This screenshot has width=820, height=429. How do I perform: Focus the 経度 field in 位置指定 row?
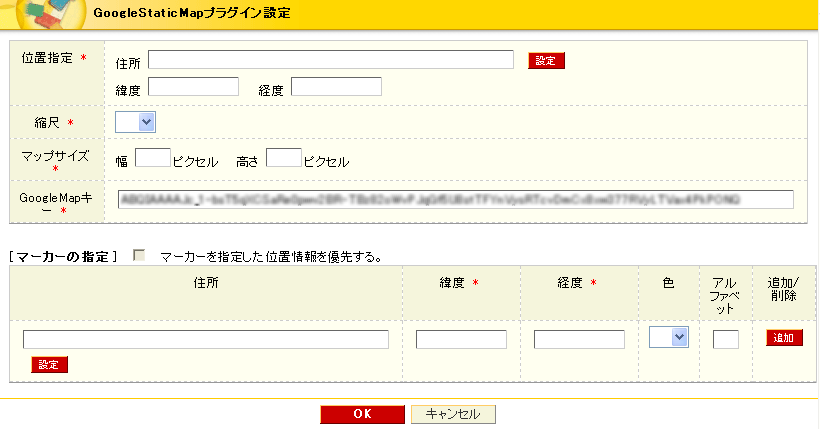point(336,87)
